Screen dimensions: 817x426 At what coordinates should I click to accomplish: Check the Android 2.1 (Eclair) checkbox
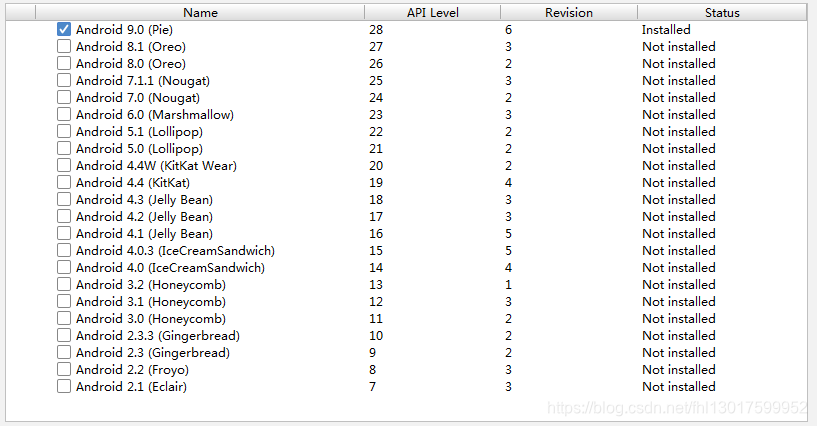[64, 386]
